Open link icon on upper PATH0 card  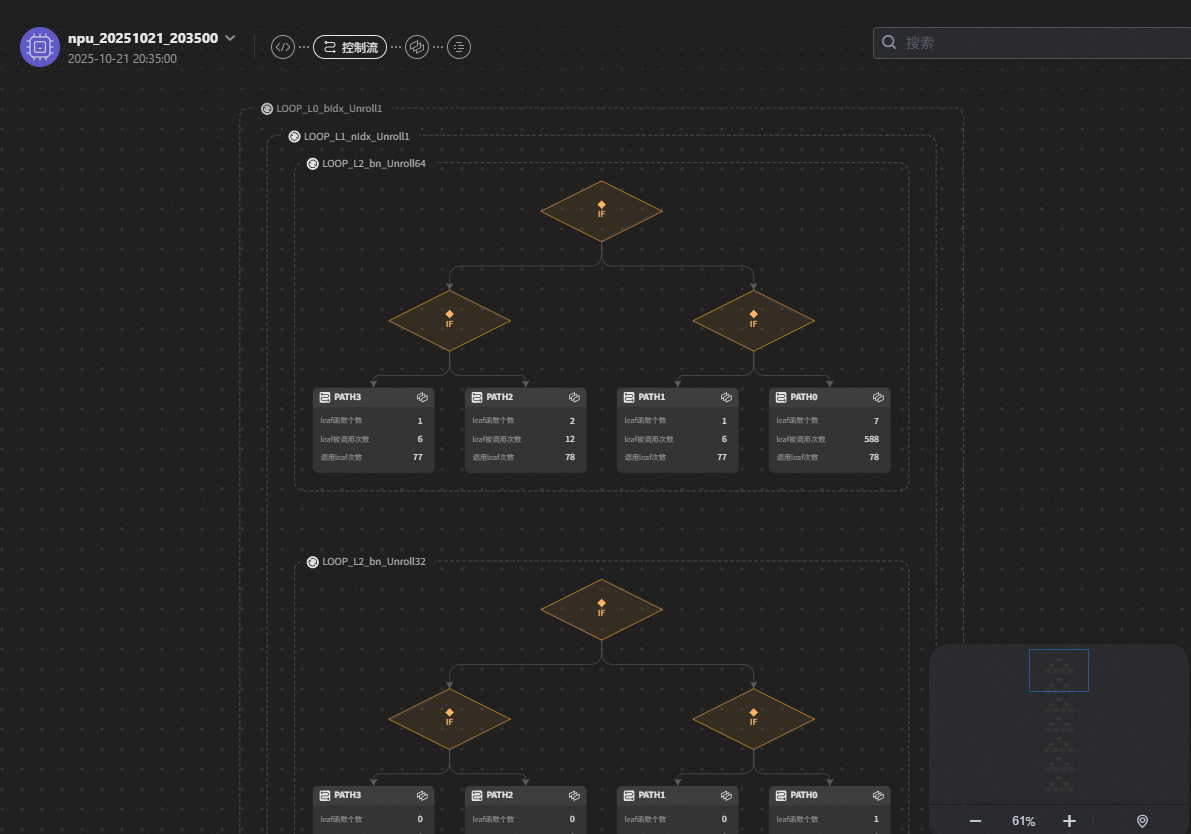(x=879, y=397)
